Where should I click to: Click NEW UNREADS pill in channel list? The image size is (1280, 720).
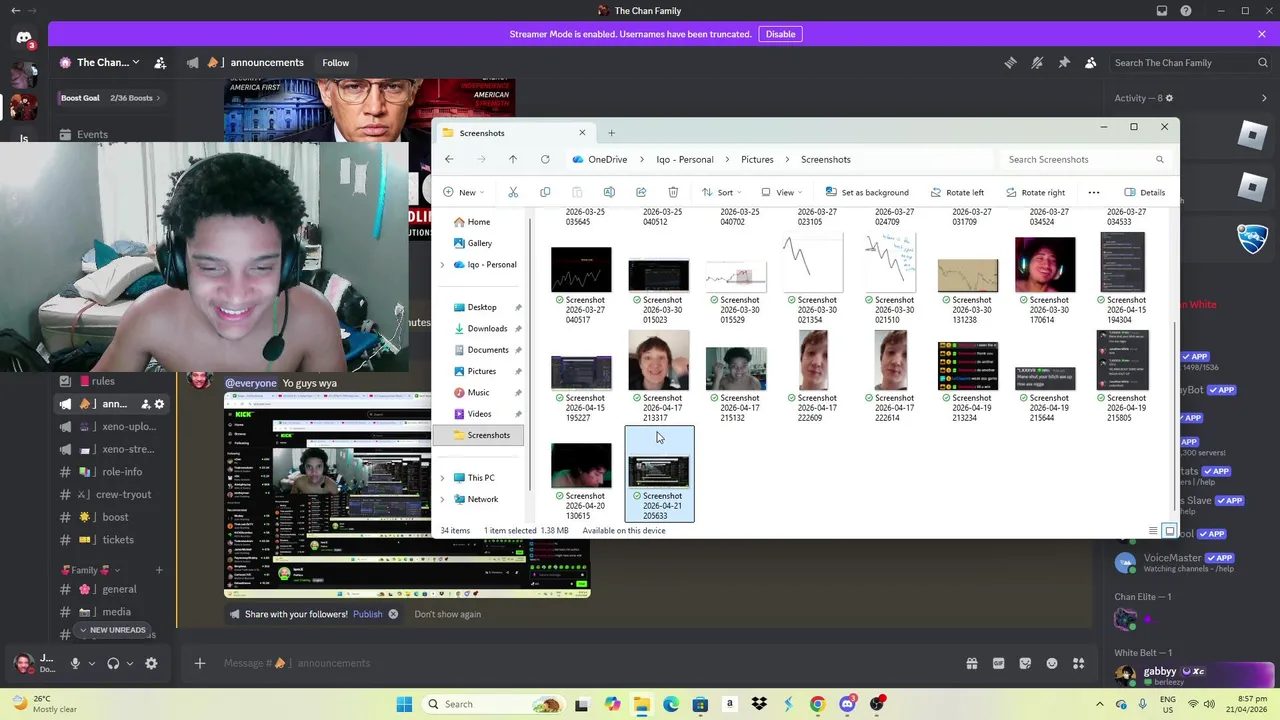pos(112,630)
